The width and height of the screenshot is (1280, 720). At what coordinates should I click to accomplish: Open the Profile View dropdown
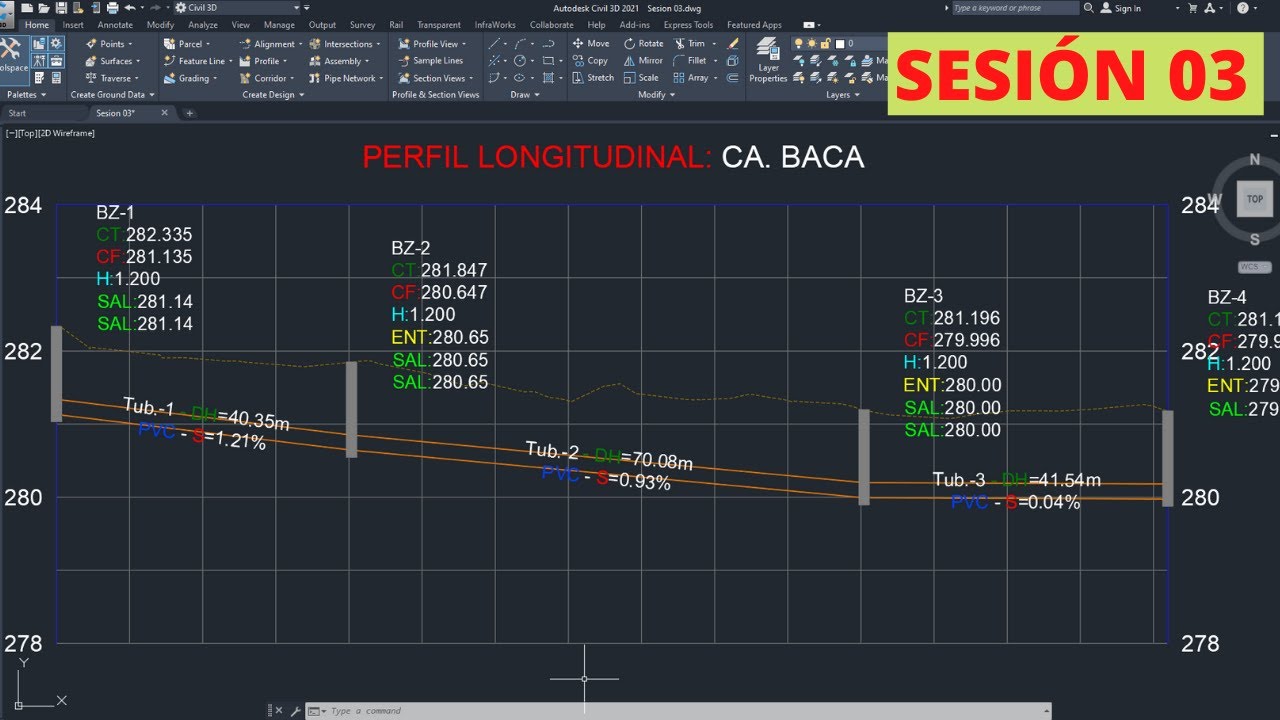tap(432, 44)
